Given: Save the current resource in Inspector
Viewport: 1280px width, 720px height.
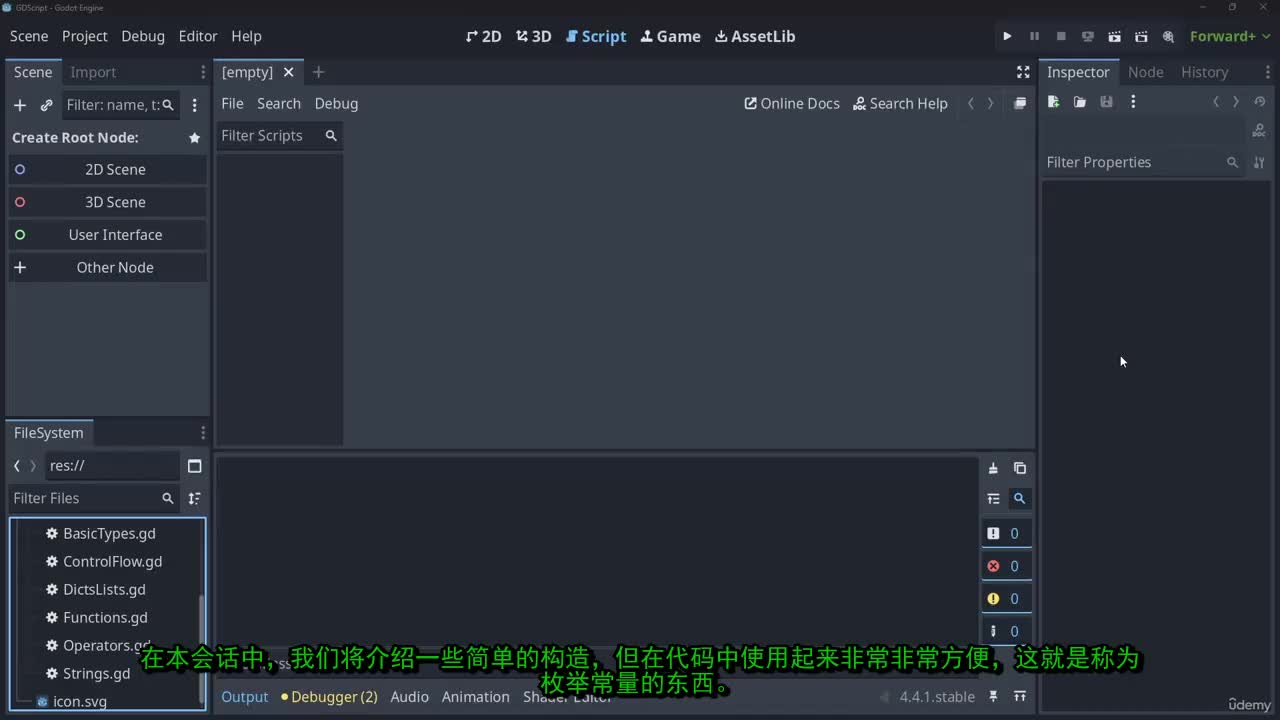Looking at the screenshot, I should click(1106, 102).
